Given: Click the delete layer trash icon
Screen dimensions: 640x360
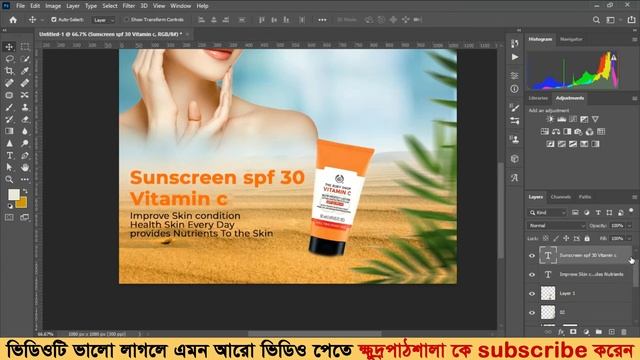Looking at the screenshot, I should [x=624, y=332].
